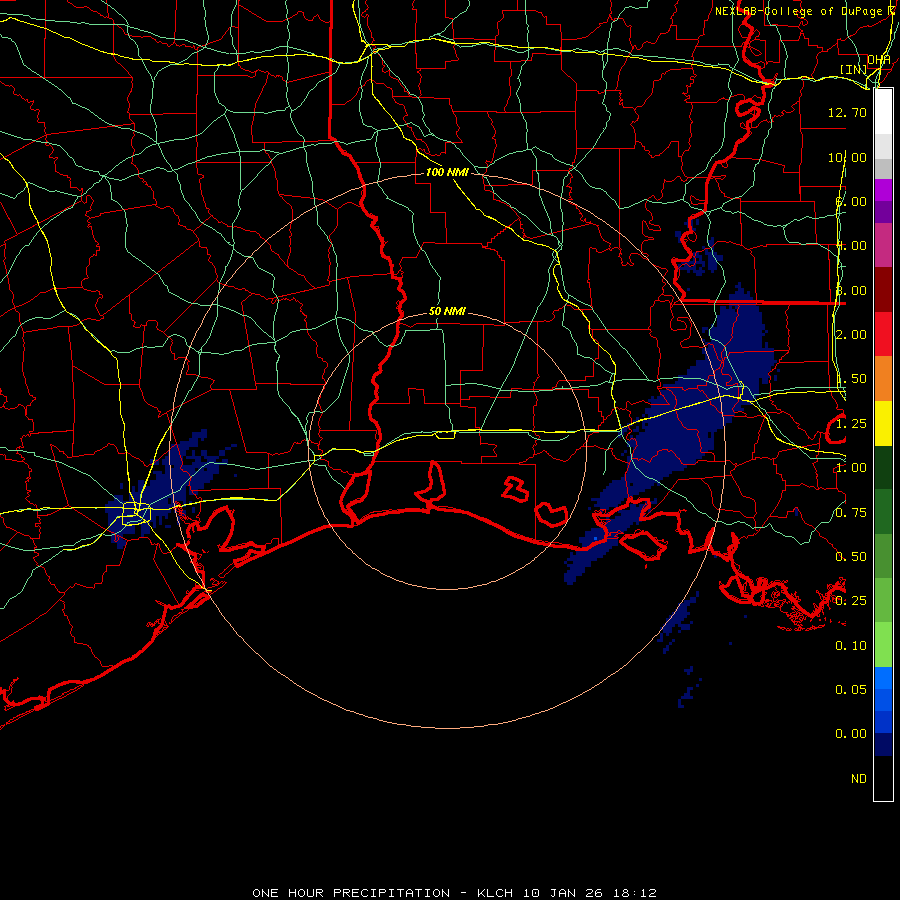900x900 pixels.
Task: Click the 0.00 legend value
Action: click(851, 734)
